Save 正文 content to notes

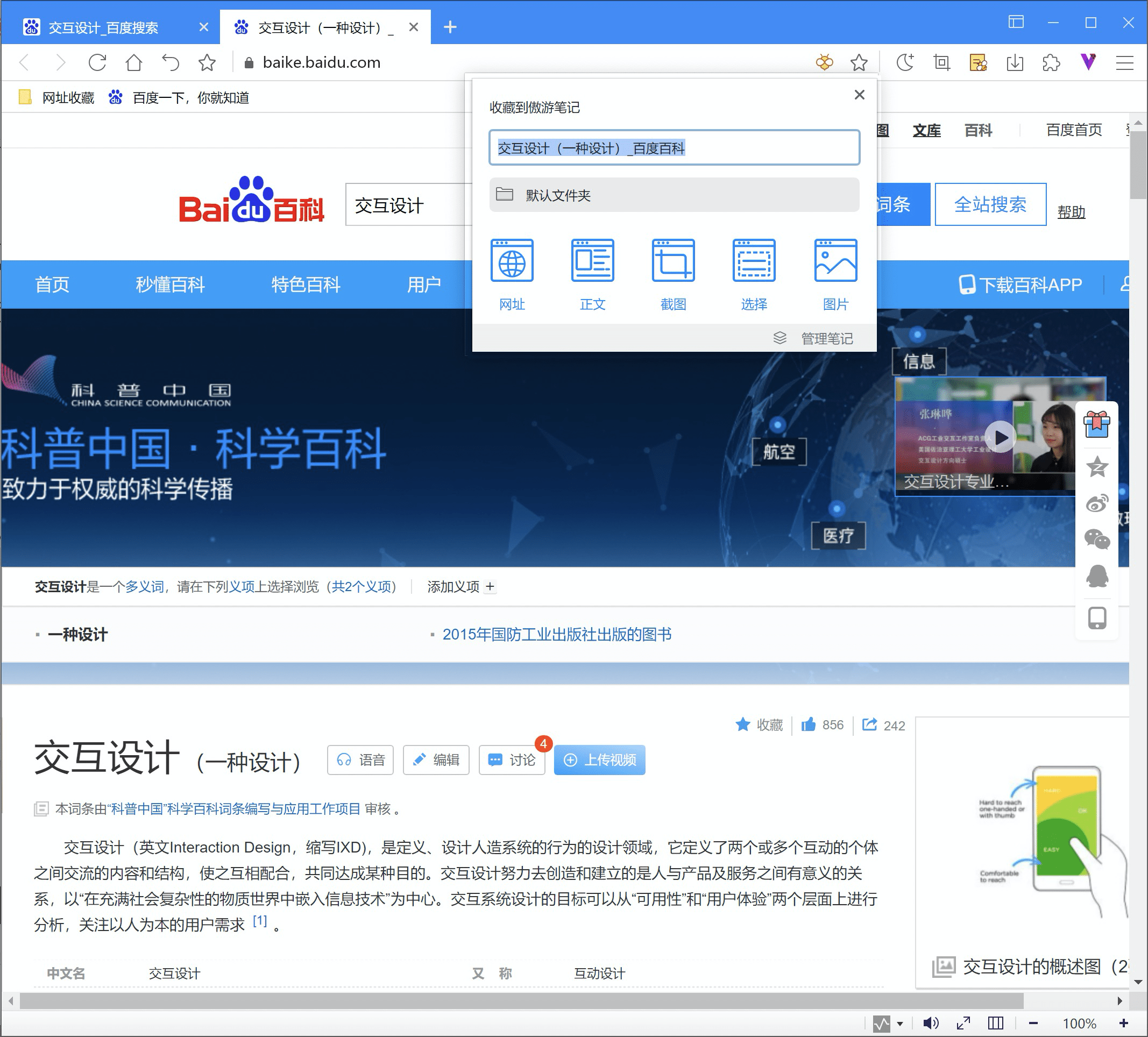[593, 275]
